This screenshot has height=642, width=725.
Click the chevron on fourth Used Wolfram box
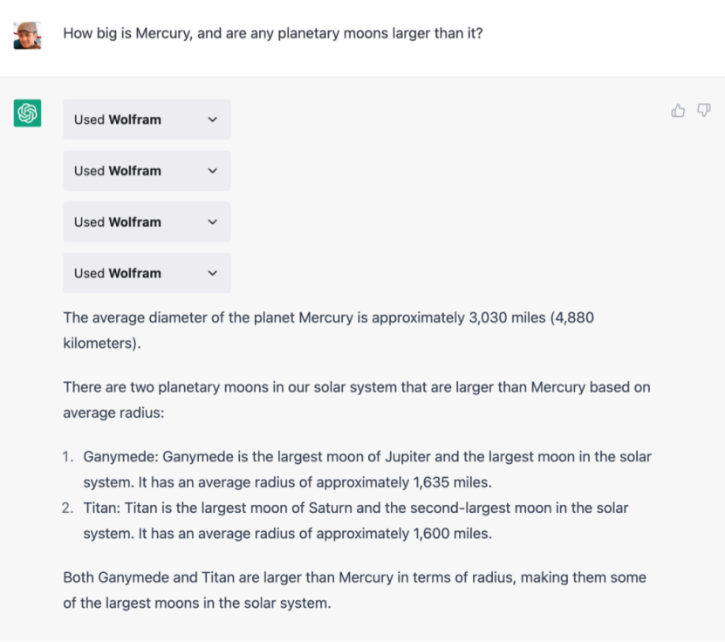point(212,273)
